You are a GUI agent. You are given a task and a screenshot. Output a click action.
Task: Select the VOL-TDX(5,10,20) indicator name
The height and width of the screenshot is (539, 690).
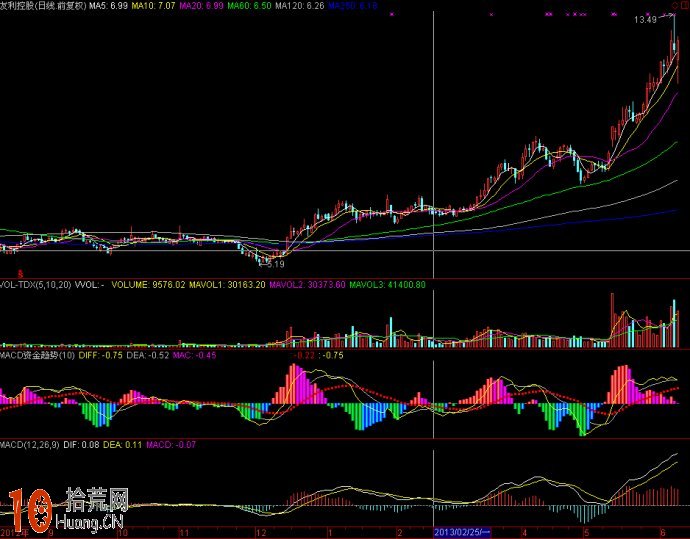pos(36,285)
